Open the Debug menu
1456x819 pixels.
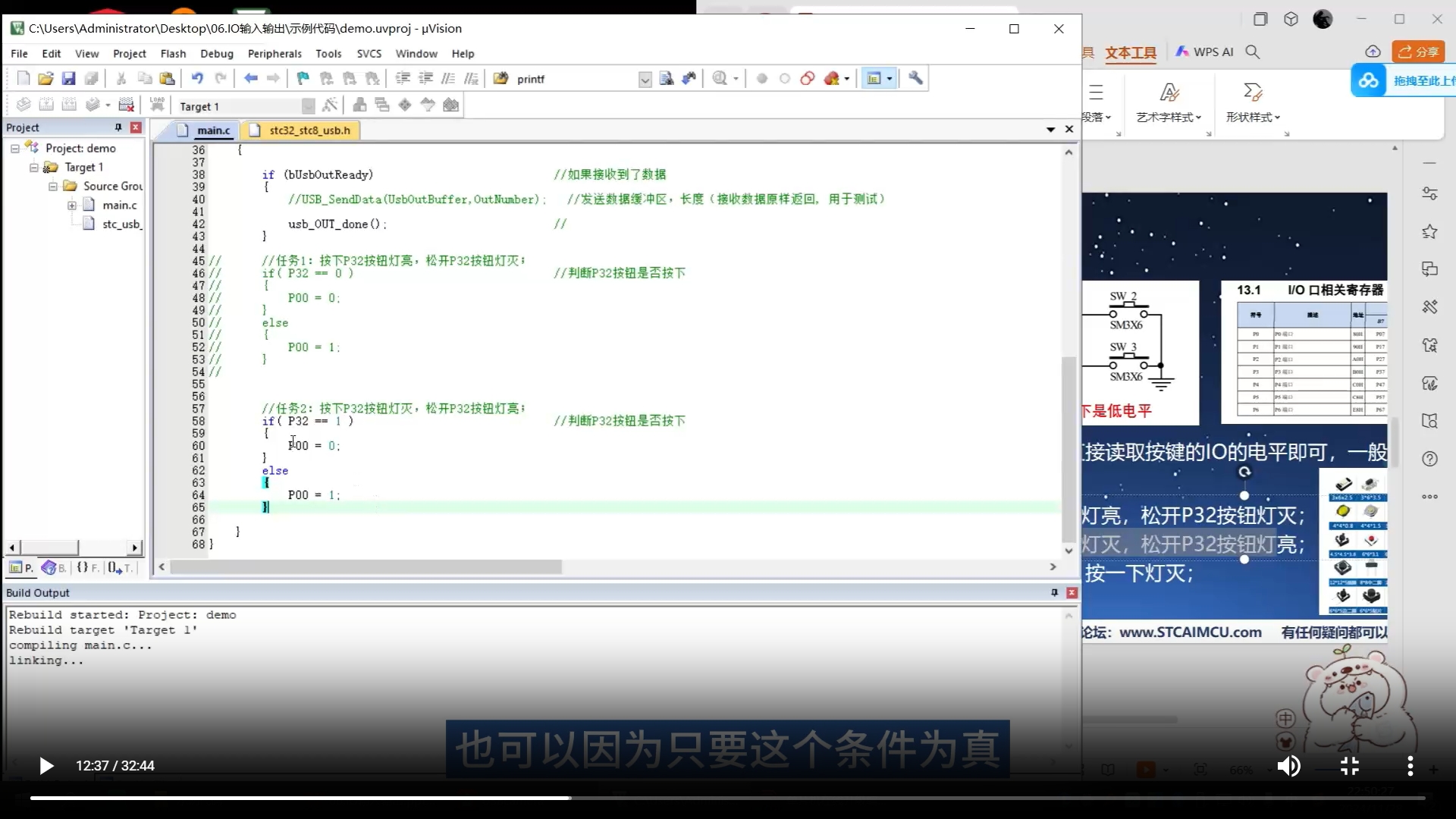(x=217, y=54)
